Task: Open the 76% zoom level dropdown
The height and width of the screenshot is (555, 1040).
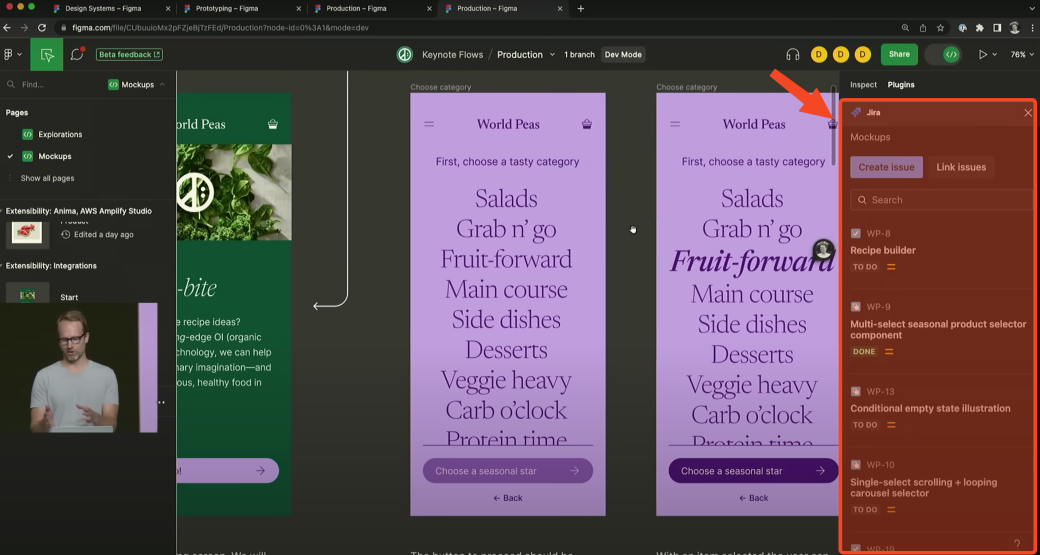Action: 1021,54
